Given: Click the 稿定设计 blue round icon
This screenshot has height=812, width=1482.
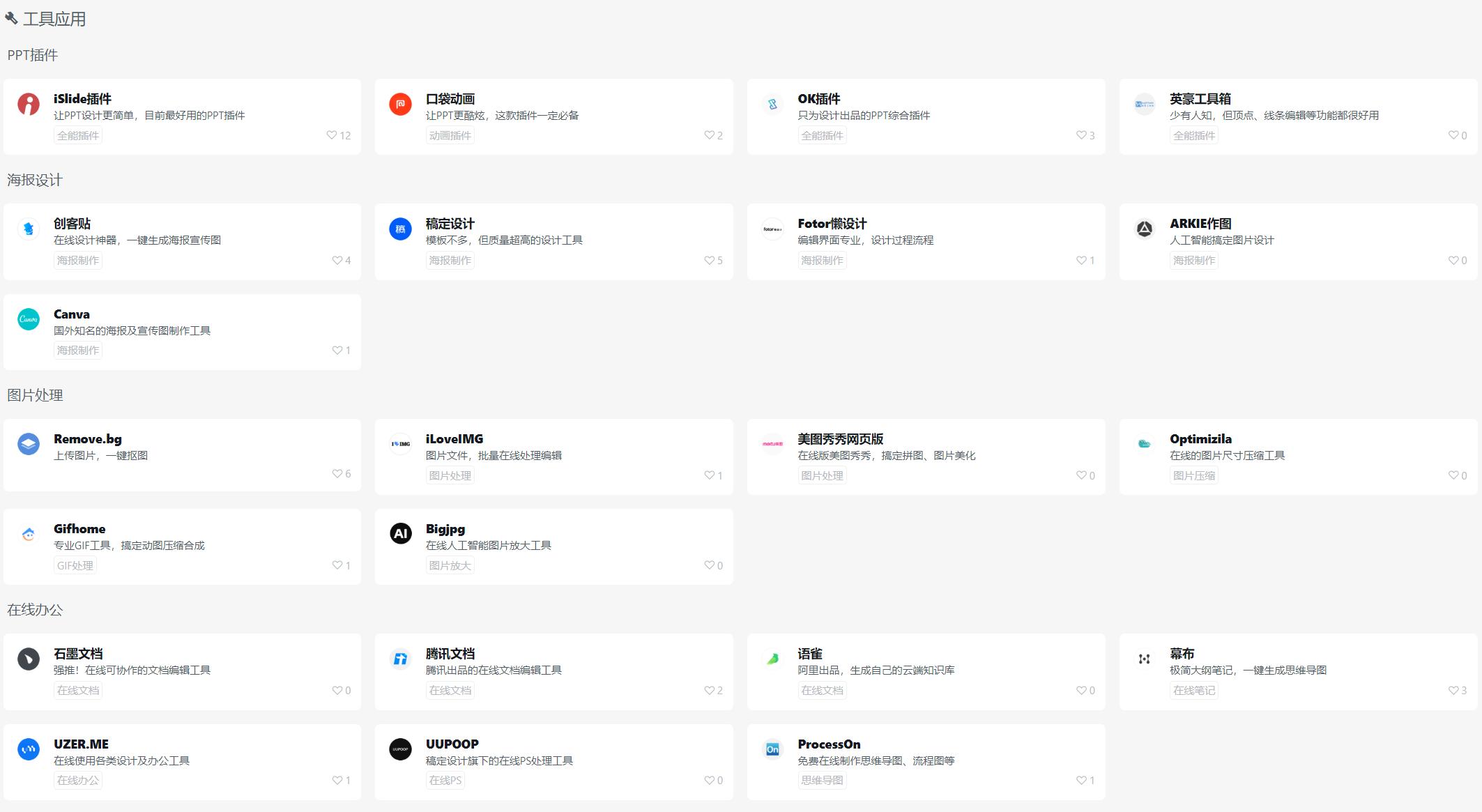Looking at the screenshot, I should click(400, 229).
